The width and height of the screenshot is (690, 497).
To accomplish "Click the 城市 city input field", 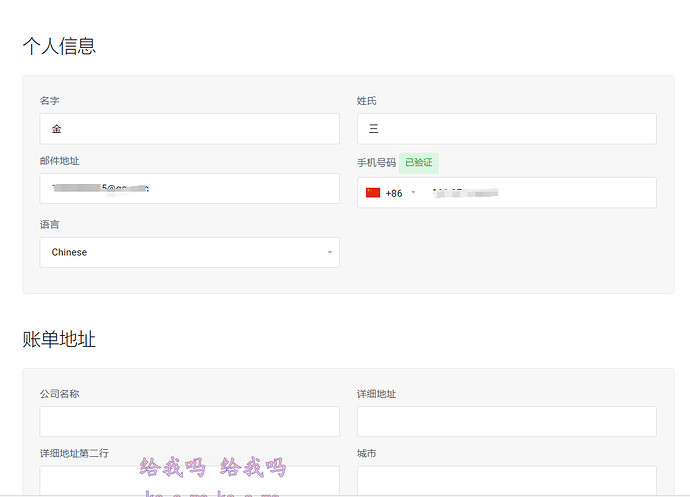I will coord(507,480).
